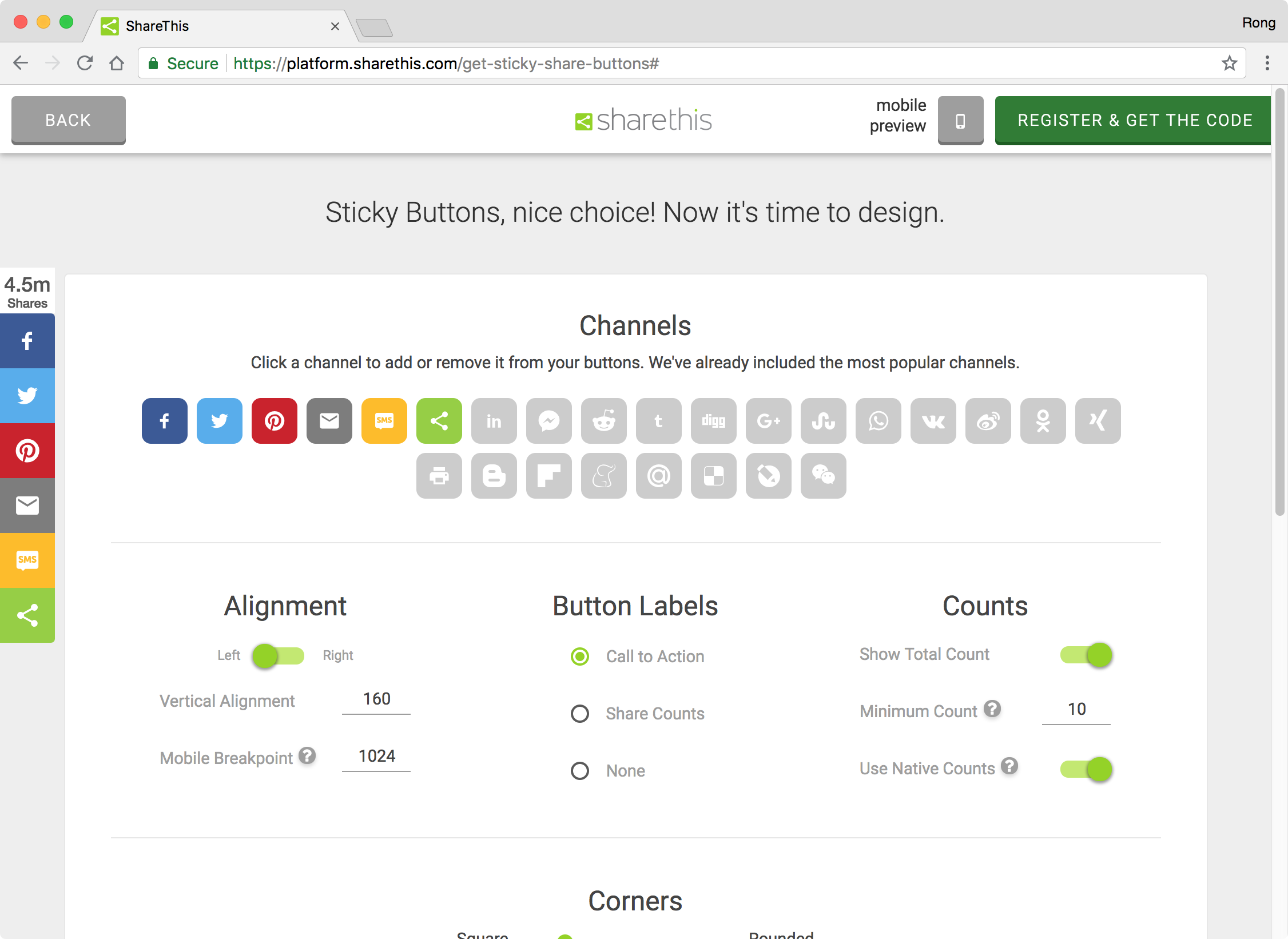The image size is (1288, 939).
Task: Click the sticky ShareThis share button
Action: coord(27,615)
